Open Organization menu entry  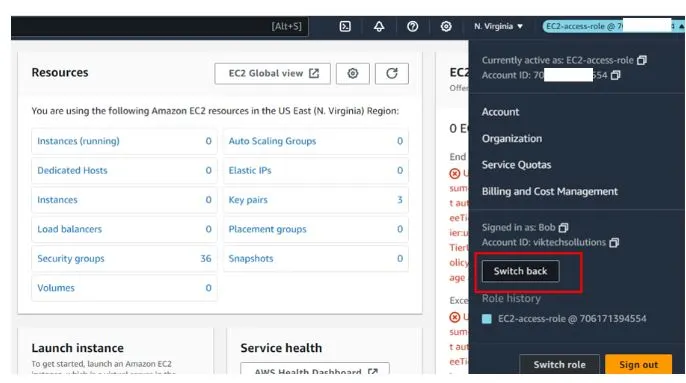[512, 139]
